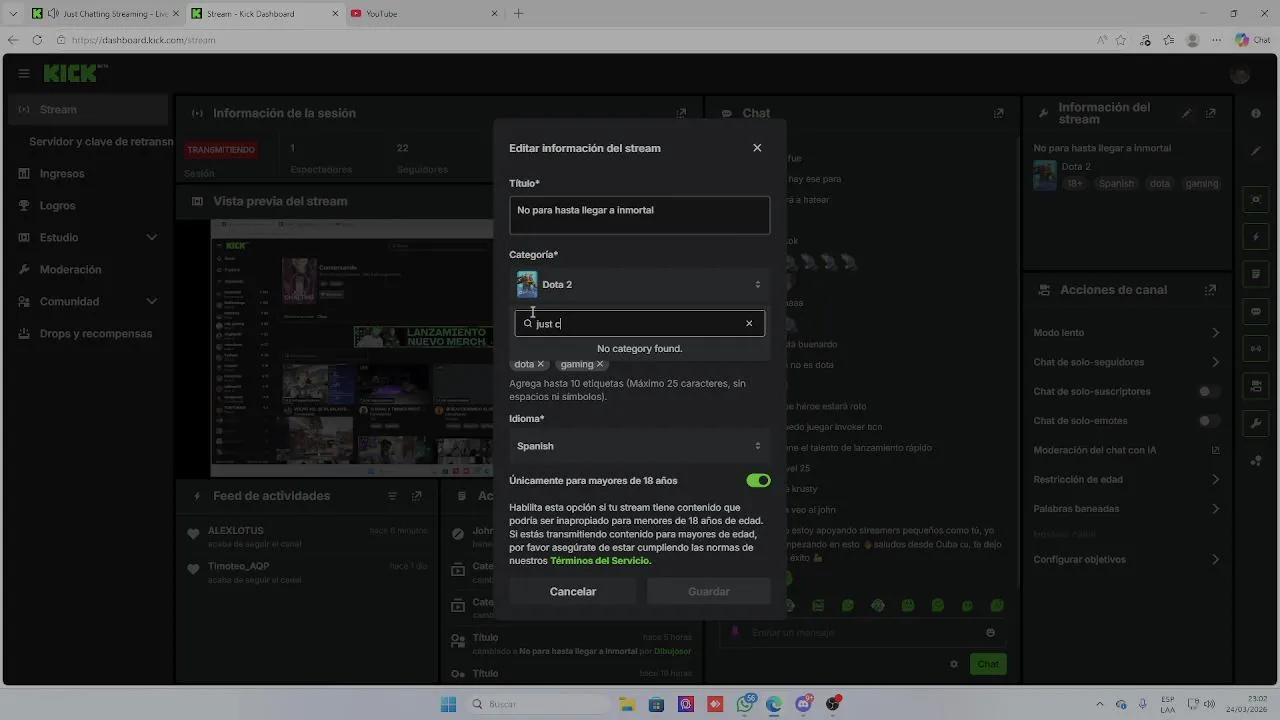Screen dimensions: 1280x720
Task: Open the Términos del Servicio link
Action: (600, 561)
